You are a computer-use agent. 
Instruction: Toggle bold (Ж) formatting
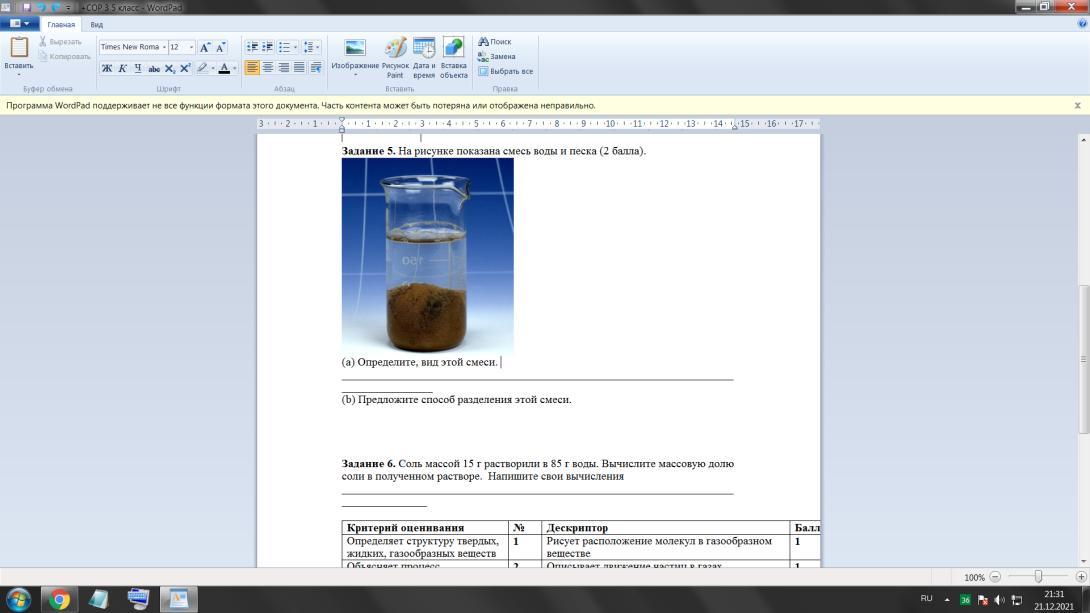click(107, 68)
